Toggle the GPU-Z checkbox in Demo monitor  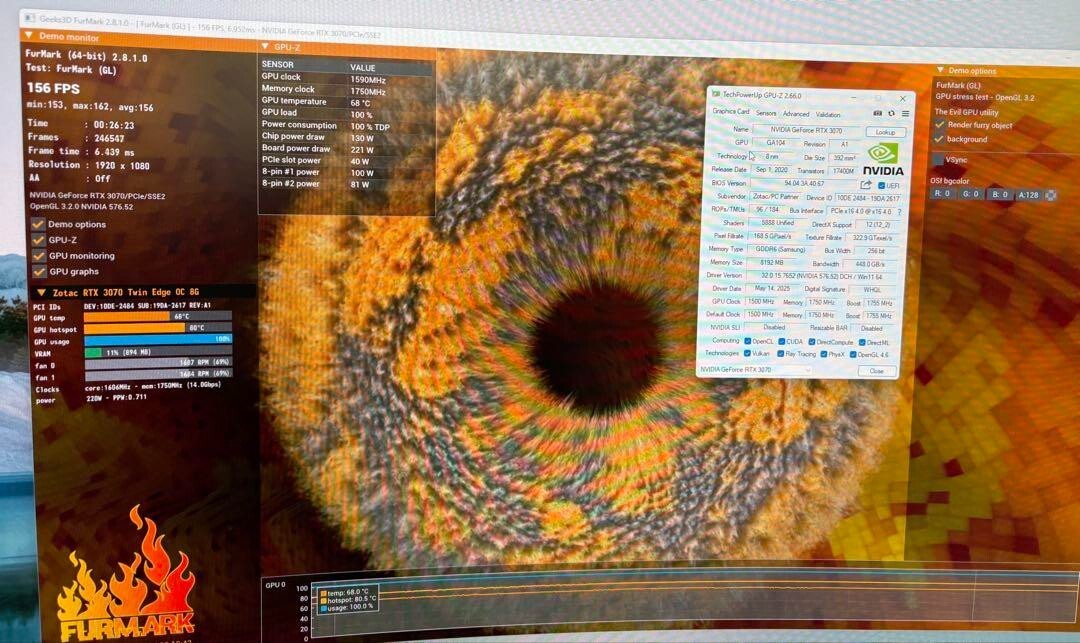click(38, 240)
